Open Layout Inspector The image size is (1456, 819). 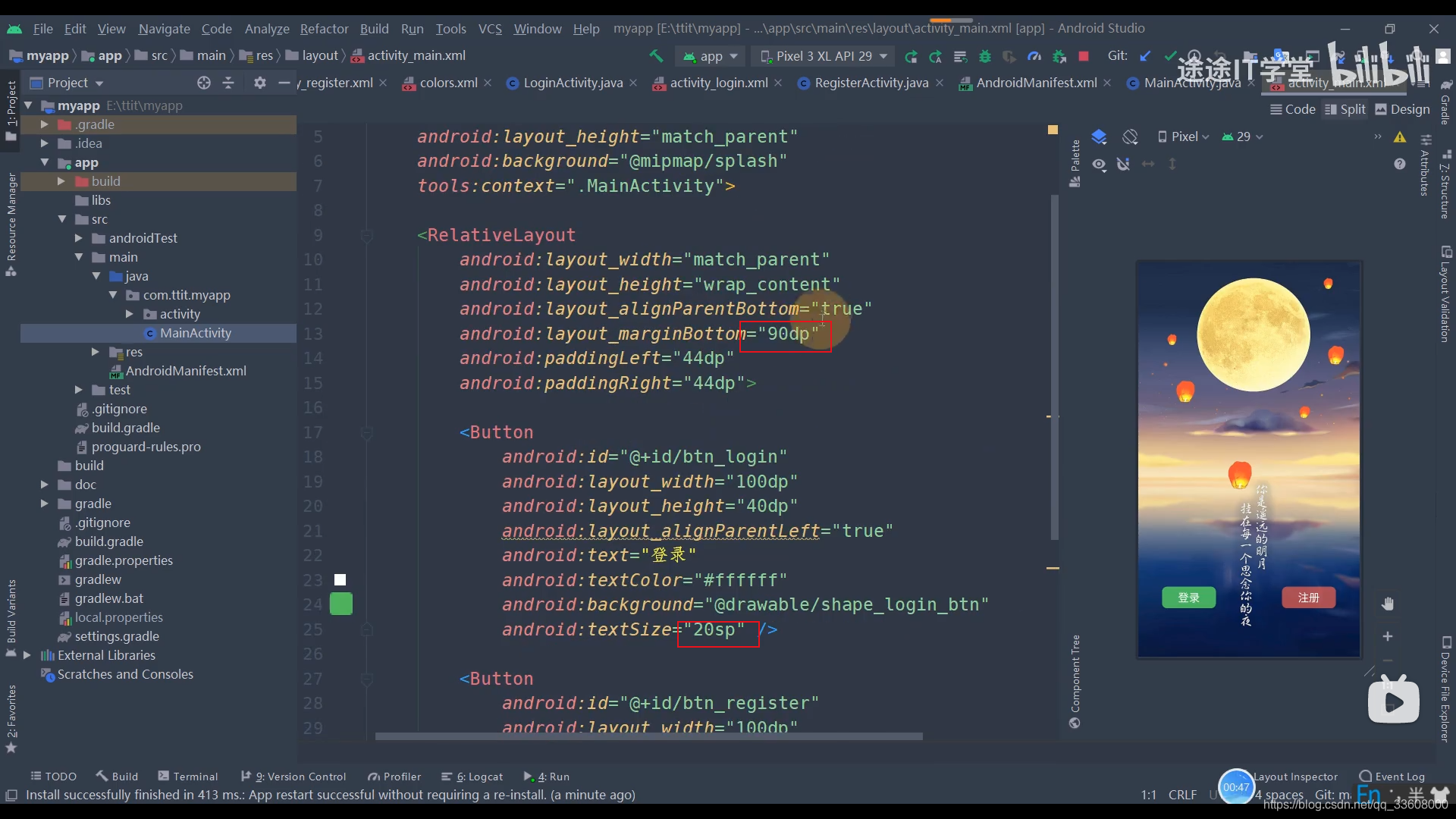tap(1295, 777)
